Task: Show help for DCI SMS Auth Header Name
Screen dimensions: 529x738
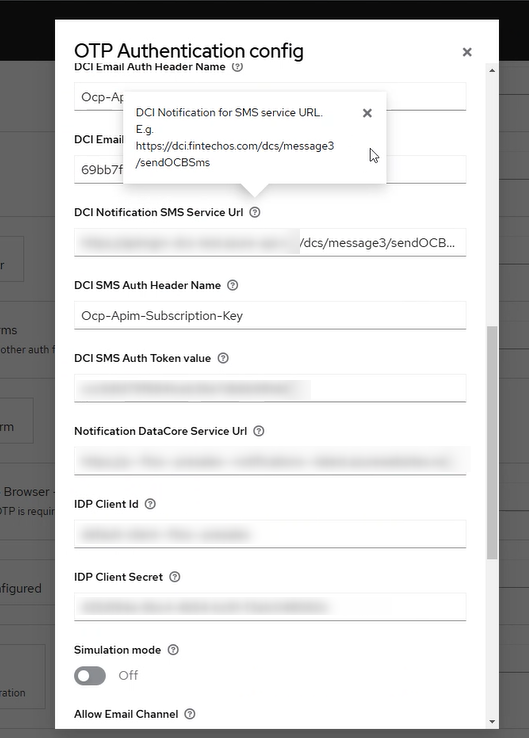Action: click(x=232, y=285)
